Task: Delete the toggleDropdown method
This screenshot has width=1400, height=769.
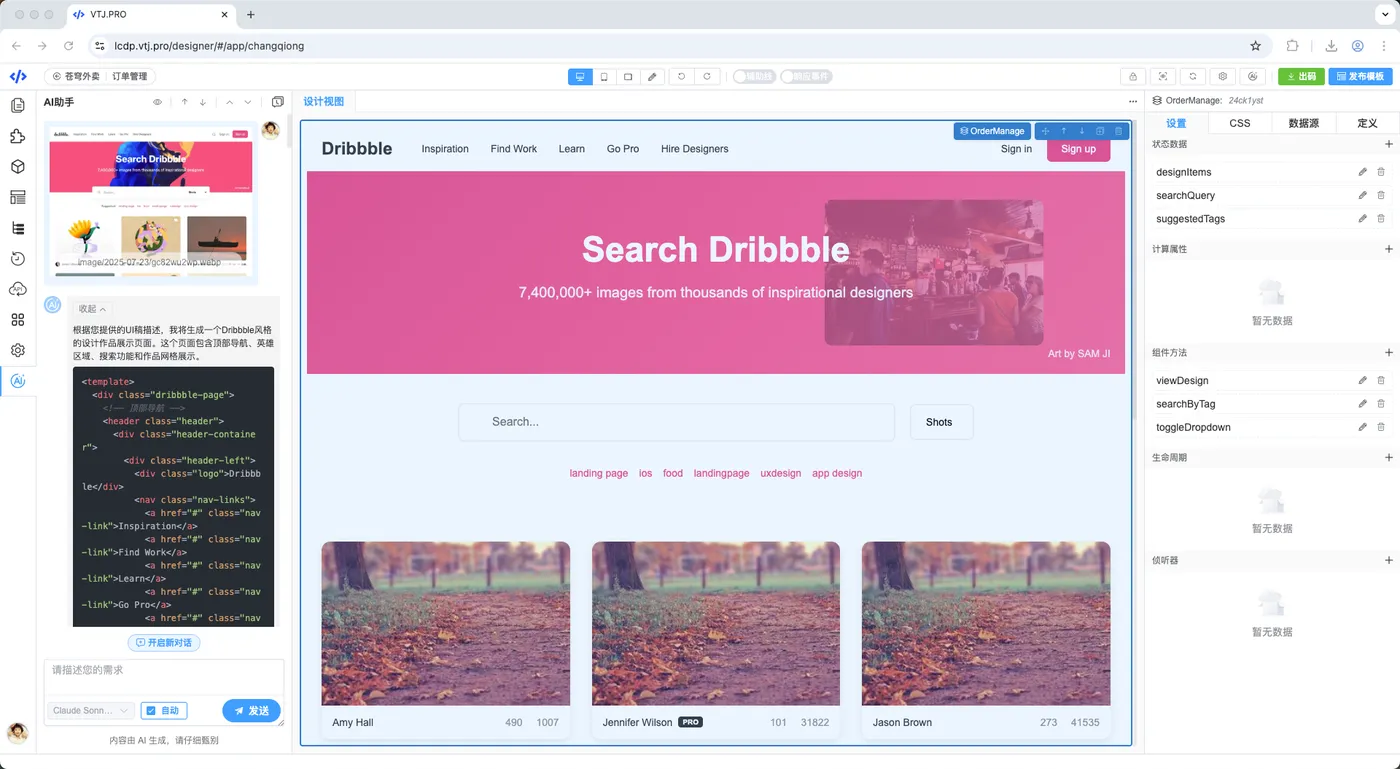Action: click(x=1381, y=427)
